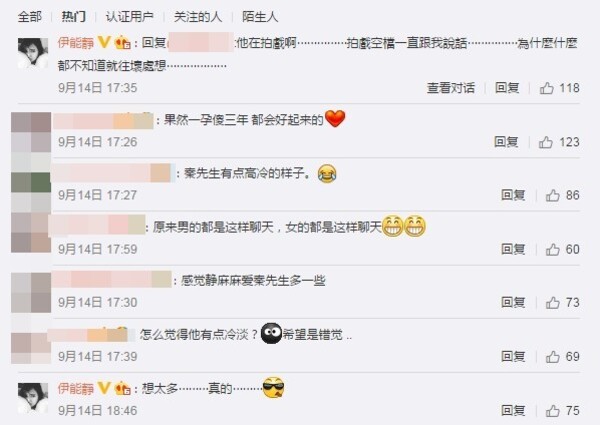Show comments from 关注的人
The height and width of the screenshot is (425, 600).
point(197,16)
